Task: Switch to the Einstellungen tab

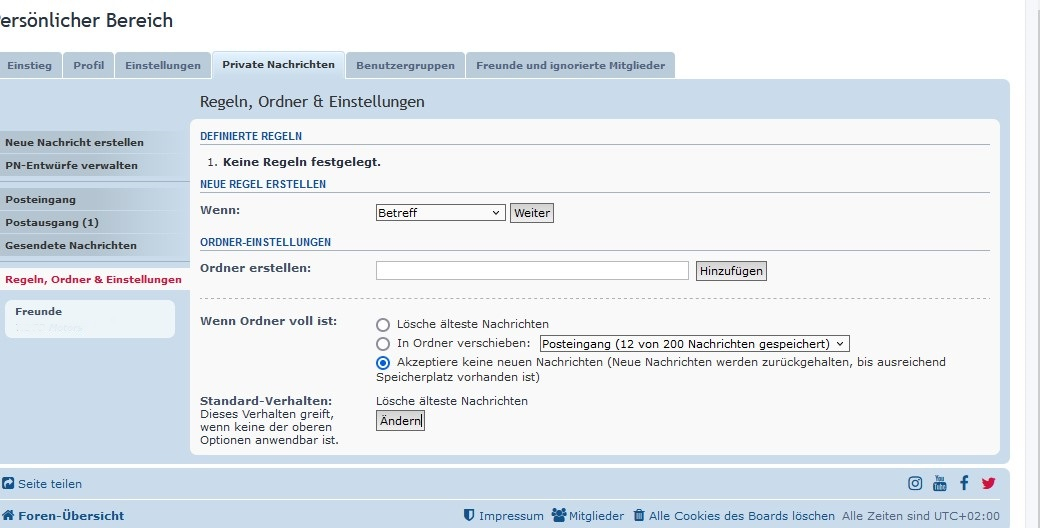Action: coord(163,65)
